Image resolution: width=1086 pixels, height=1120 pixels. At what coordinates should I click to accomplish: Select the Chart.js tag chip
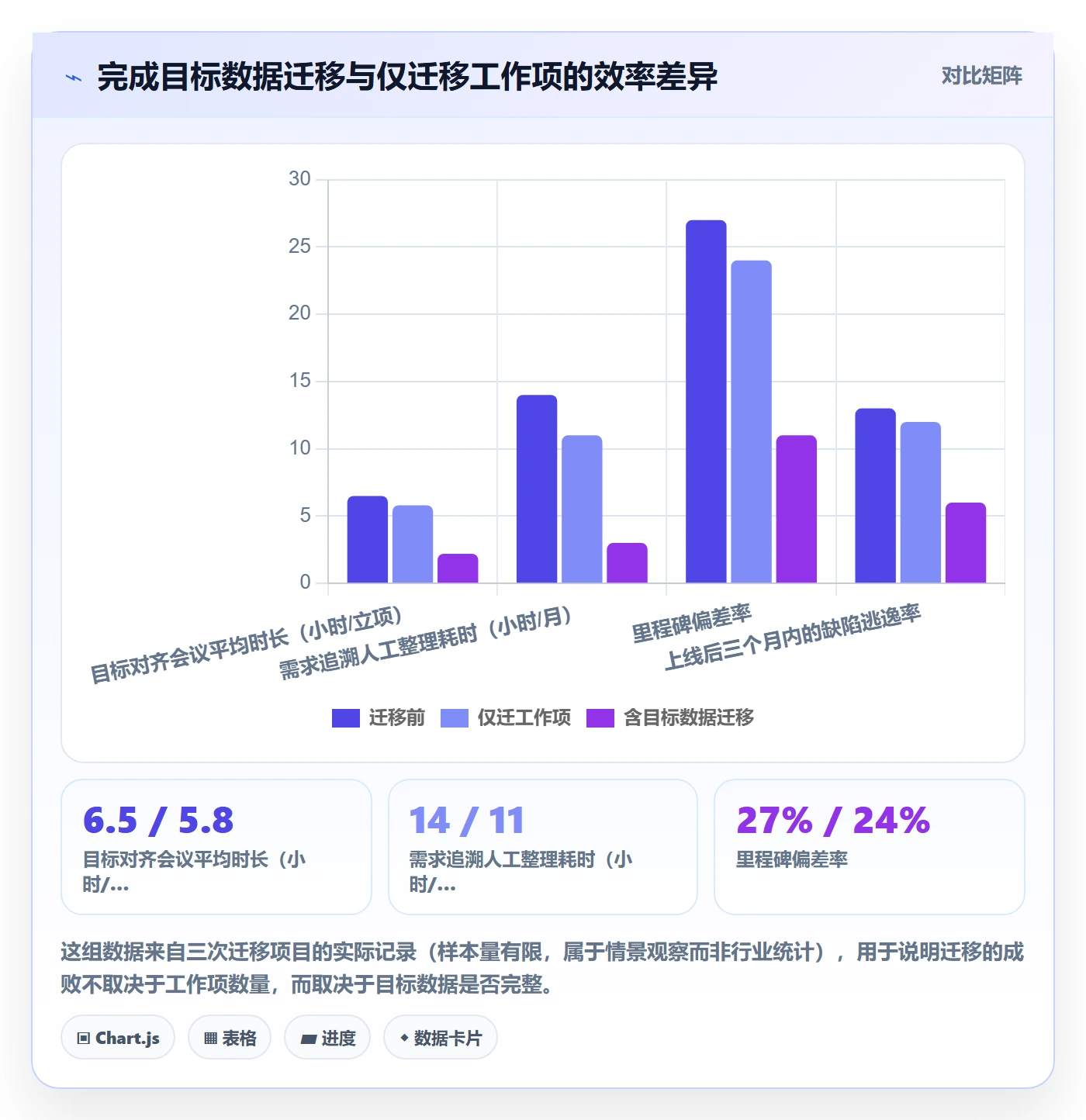click(118, 1038)
